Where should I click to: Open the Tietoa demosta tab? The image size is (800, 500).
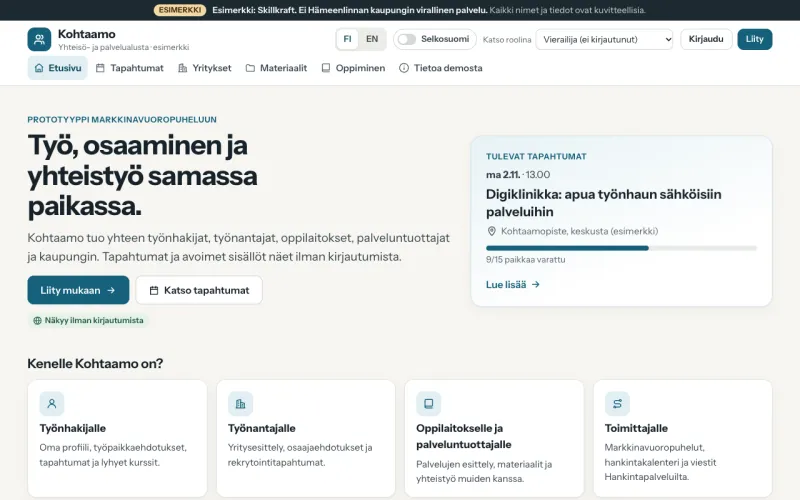(x=441, y=68)
